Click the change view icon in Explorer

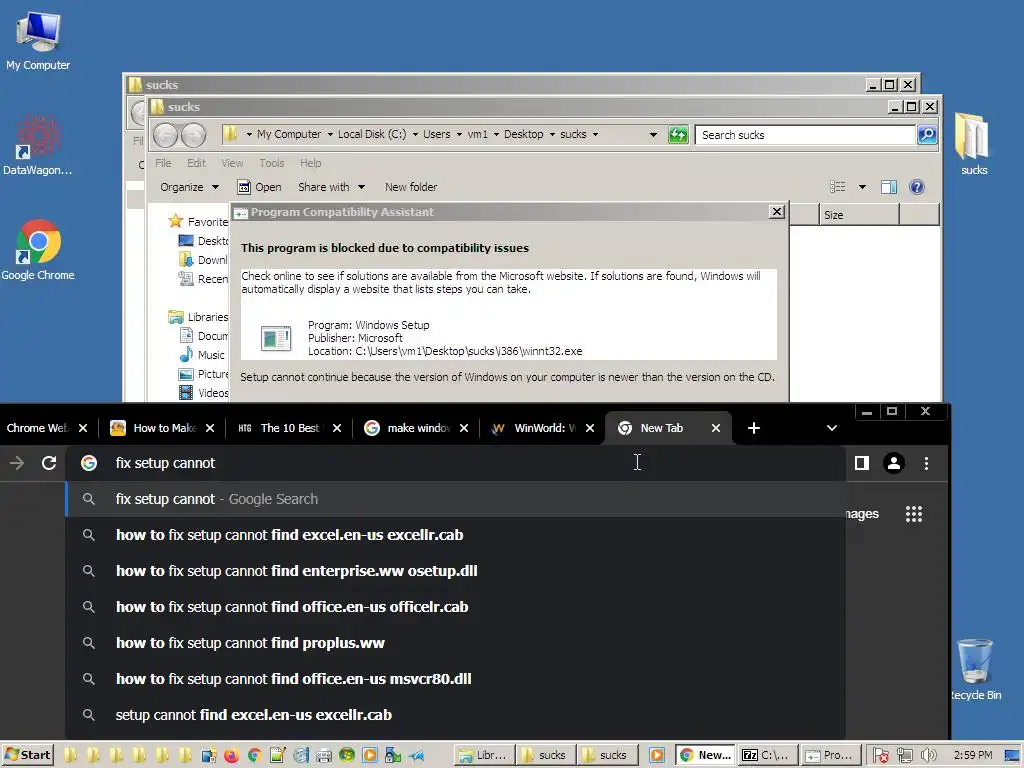click(x=838, y=187)
